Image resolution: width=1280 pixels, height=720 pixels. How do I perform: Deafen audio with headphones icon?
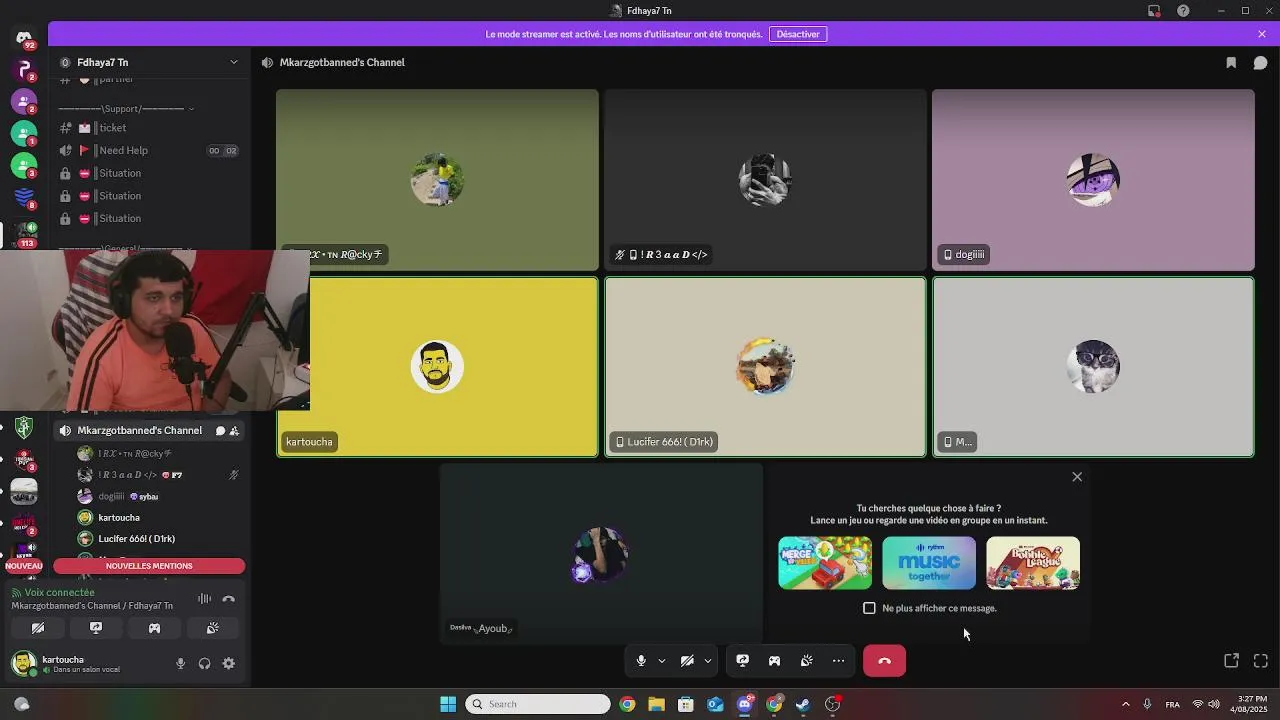tap(205, 663)
